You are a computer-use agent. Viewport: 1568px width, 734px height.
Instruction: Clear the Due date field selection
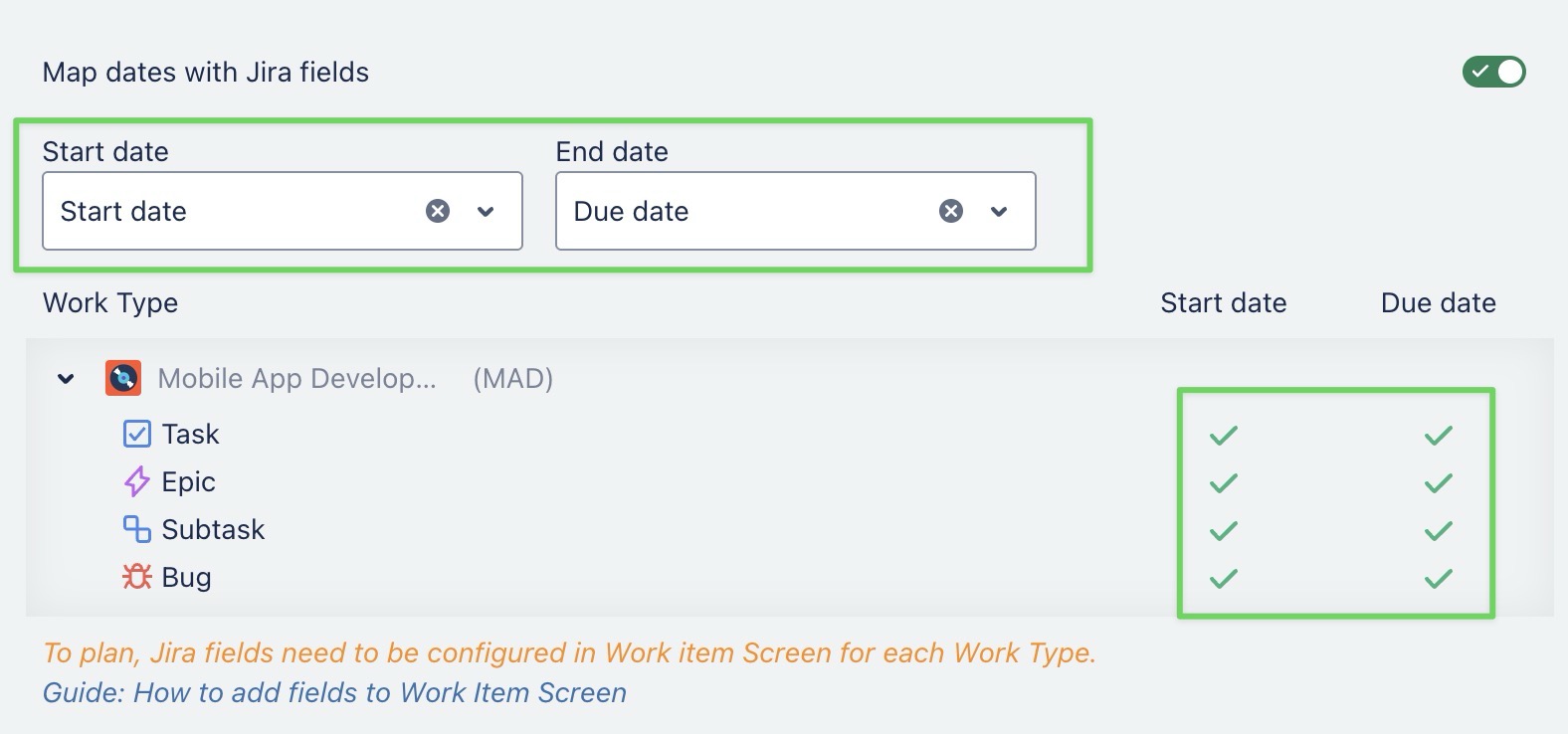[951, 211]
